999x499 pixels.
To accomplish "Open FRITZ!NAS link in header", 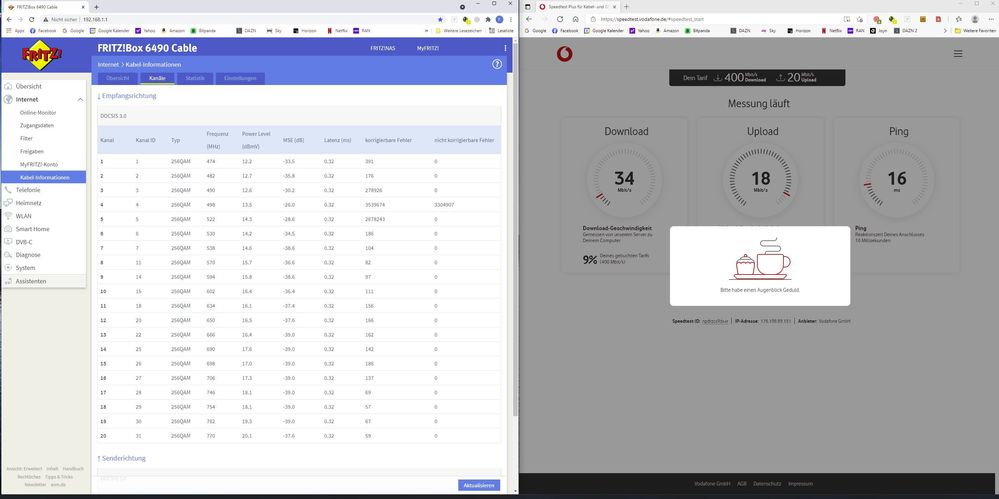I will tap(383, 48).
